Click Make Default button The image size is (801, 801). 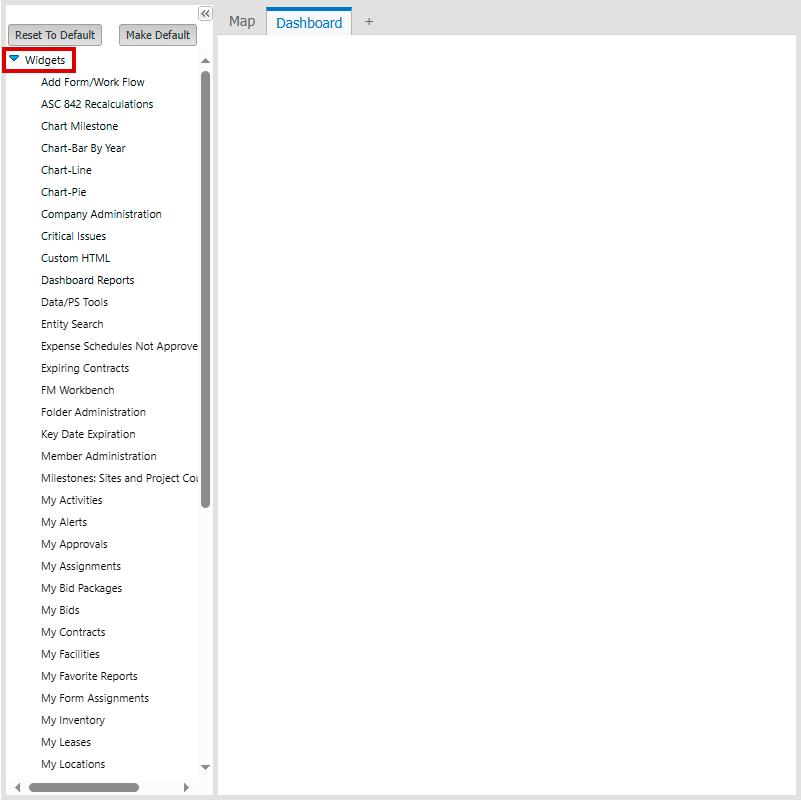tap(158, 35)
